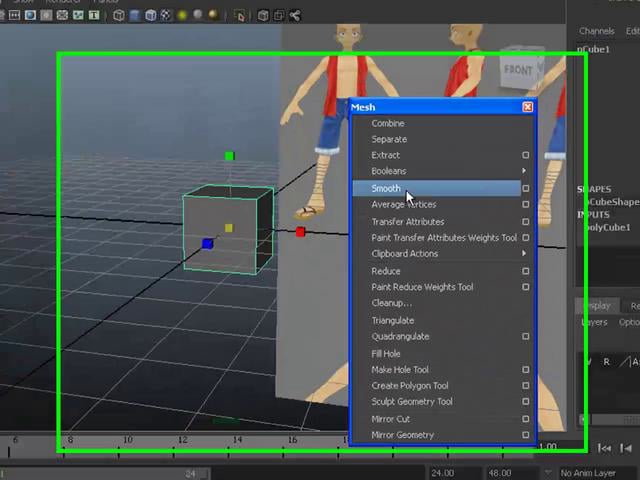Expand the Booleans submenu
The height and width of the screenshot is (480, 640).
coord(524,171)
